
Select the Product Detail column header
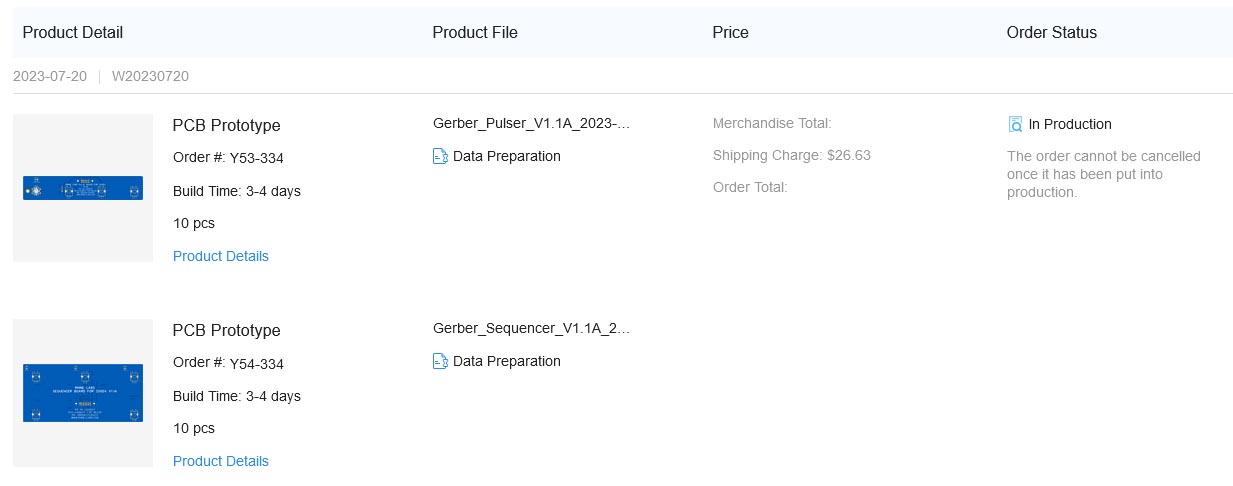pyautogui.click(x=73, y=32)
